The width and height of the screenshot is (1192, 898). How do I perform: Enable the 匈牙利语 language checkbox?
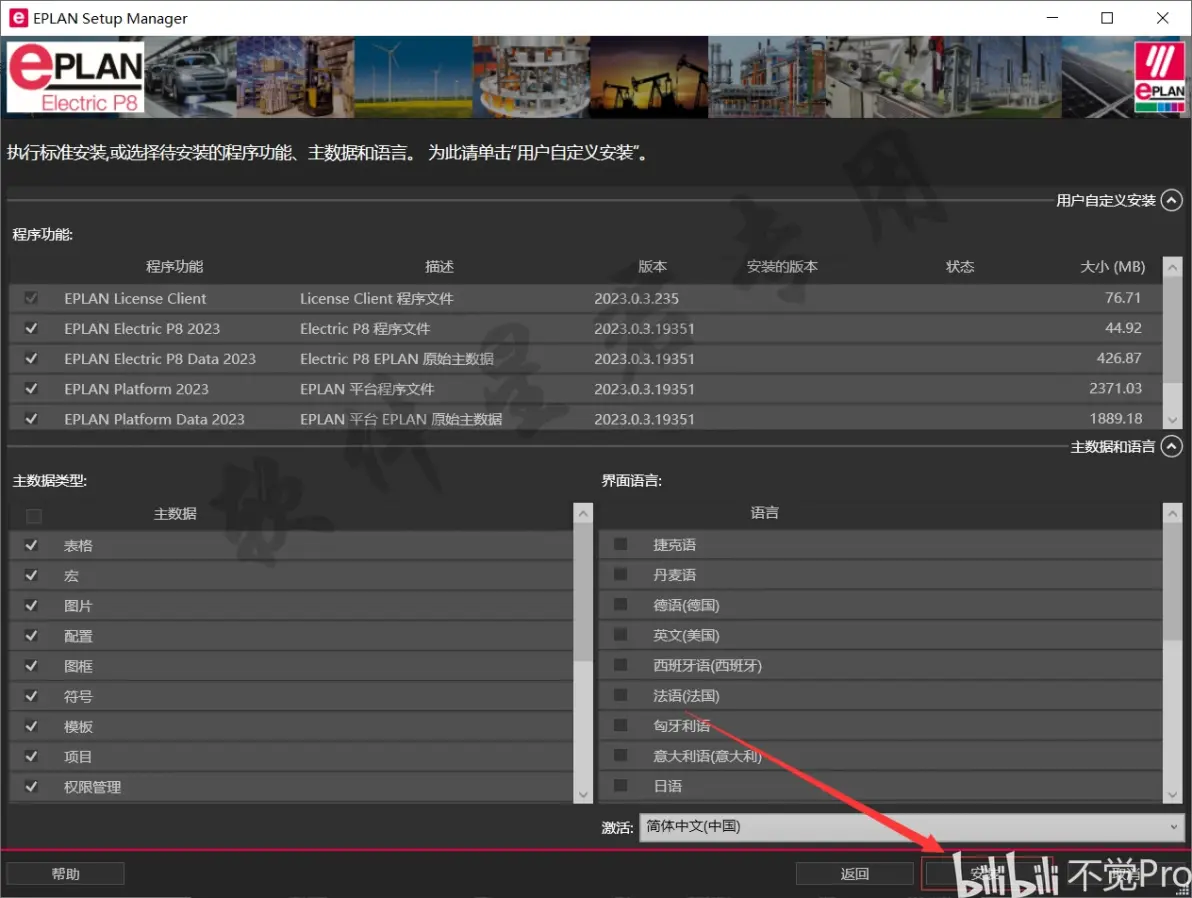620,725
